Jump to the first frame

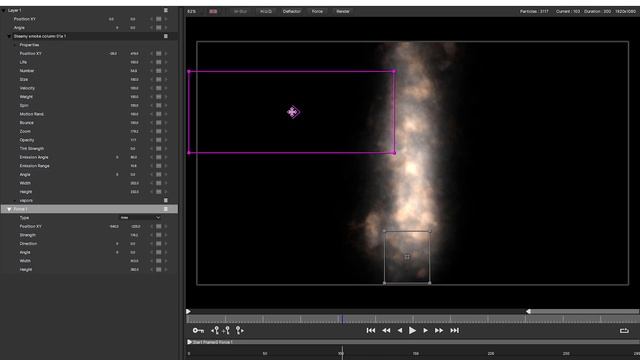pyautogui.click(x=371, y=331)
